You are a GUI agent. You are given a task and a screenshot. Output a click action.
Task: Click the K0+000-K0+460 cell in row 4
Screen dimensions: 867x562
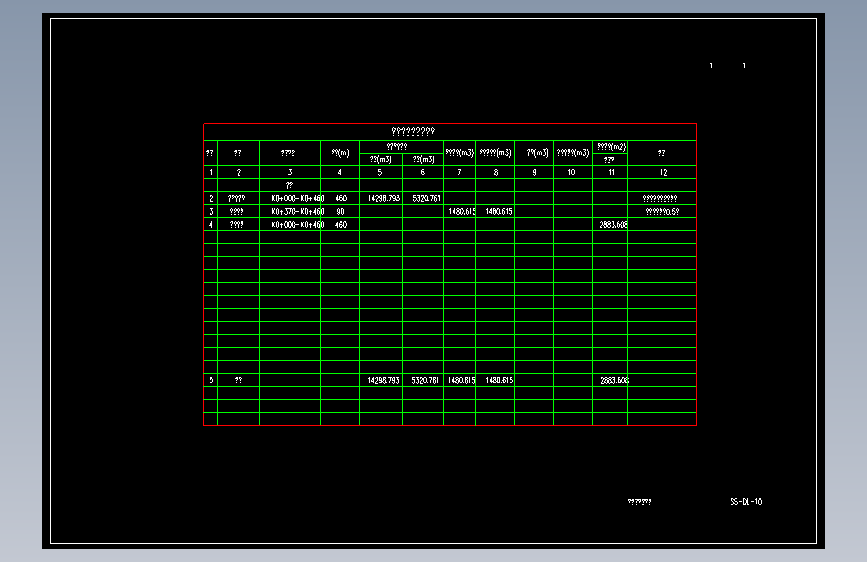(x=297, y=225)
